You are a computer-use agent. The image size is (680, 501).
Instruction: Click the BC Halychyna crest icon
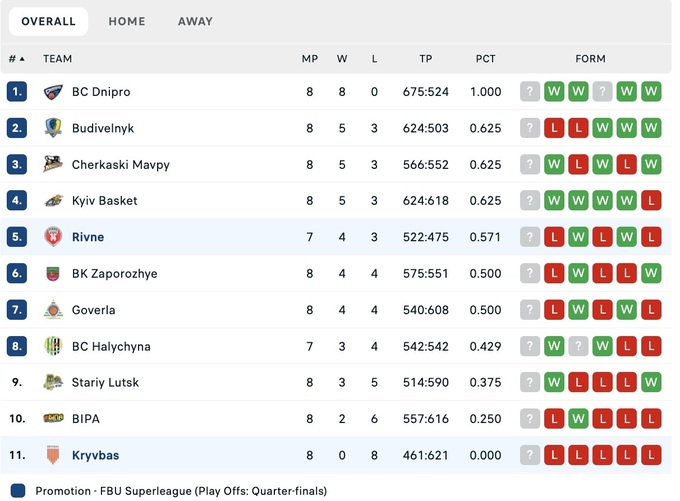[53, 346]
